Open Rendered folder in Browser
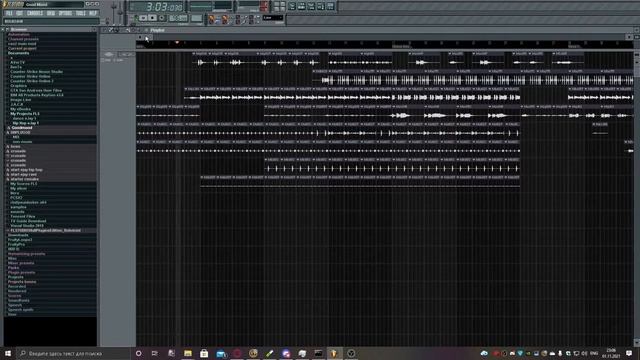Screen dimensions: 640x360 [x=17, y=291]
